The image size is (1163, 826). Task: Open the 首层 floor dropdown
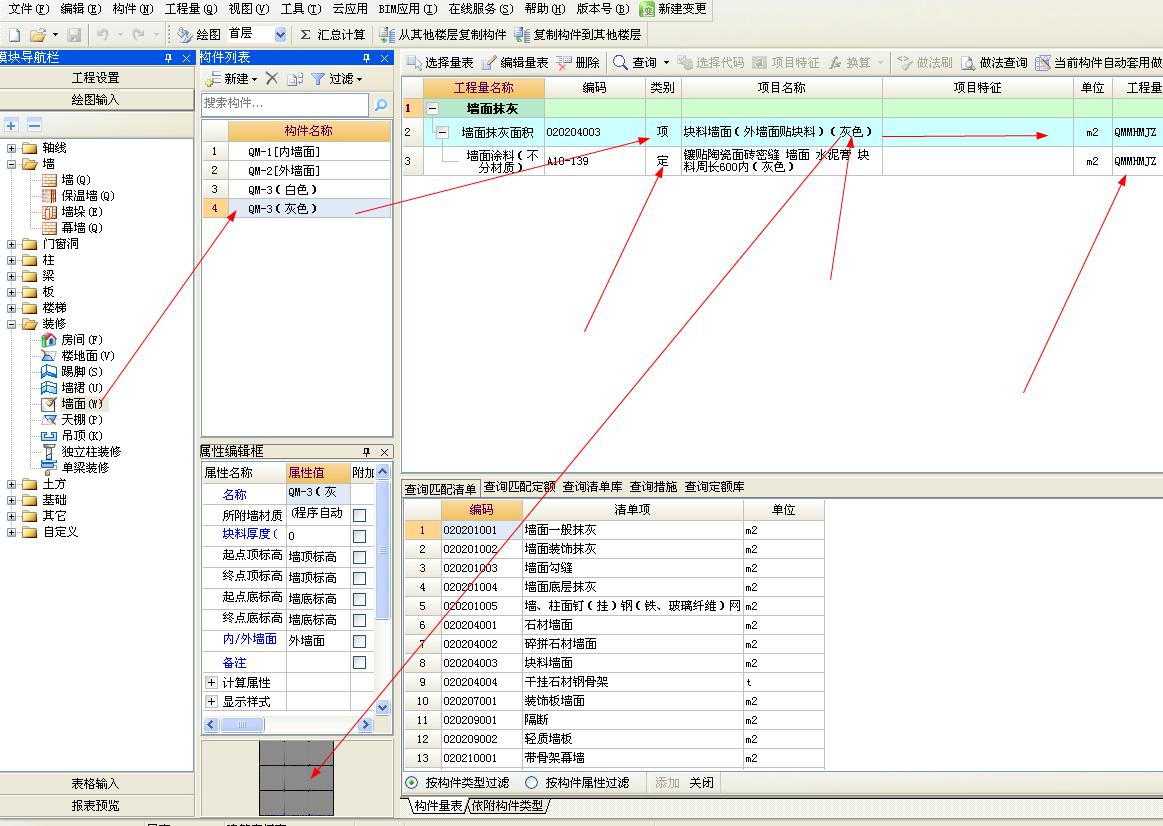(x=280, y=34)
